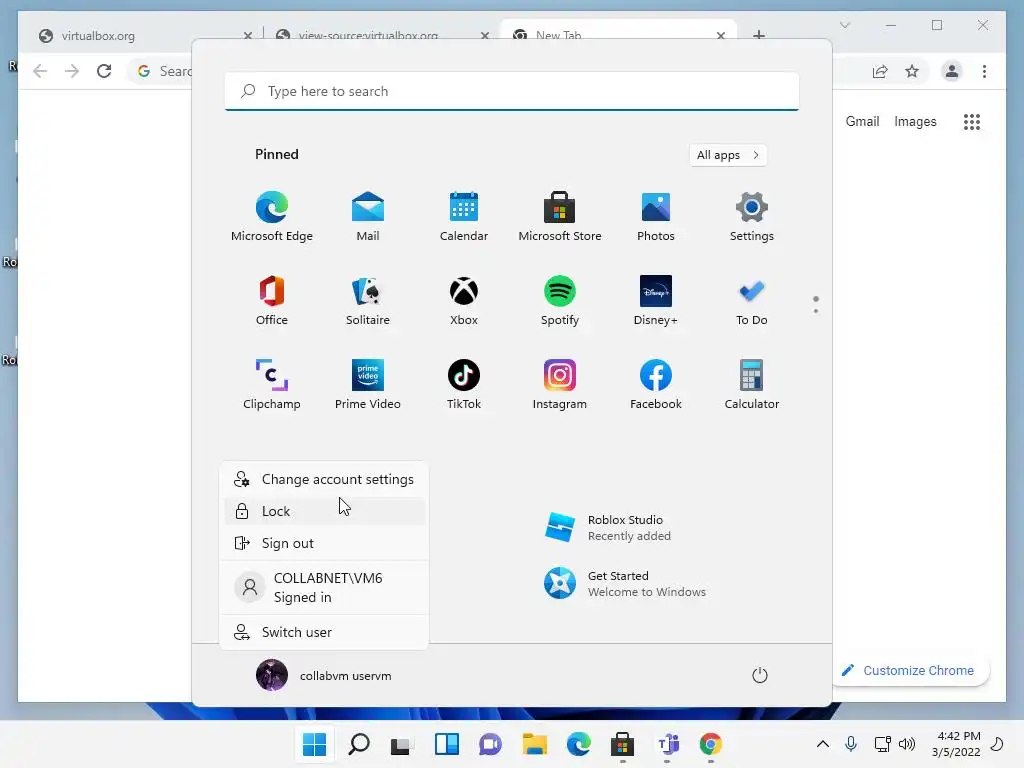Switch to view-source:virtualbox.org tab
The width and height of the screenshot is (1024, 768).
(x=382, y=35)
